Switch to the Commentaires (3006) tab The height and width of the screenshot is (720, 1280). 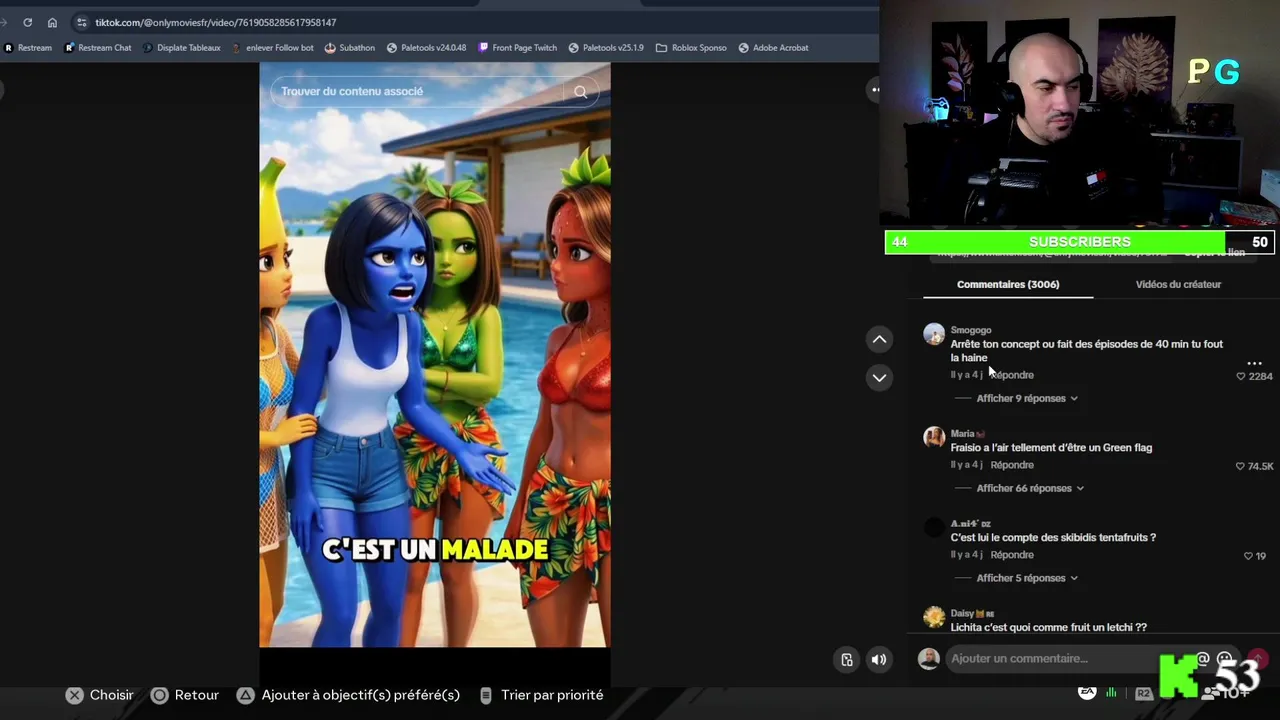1008,284
